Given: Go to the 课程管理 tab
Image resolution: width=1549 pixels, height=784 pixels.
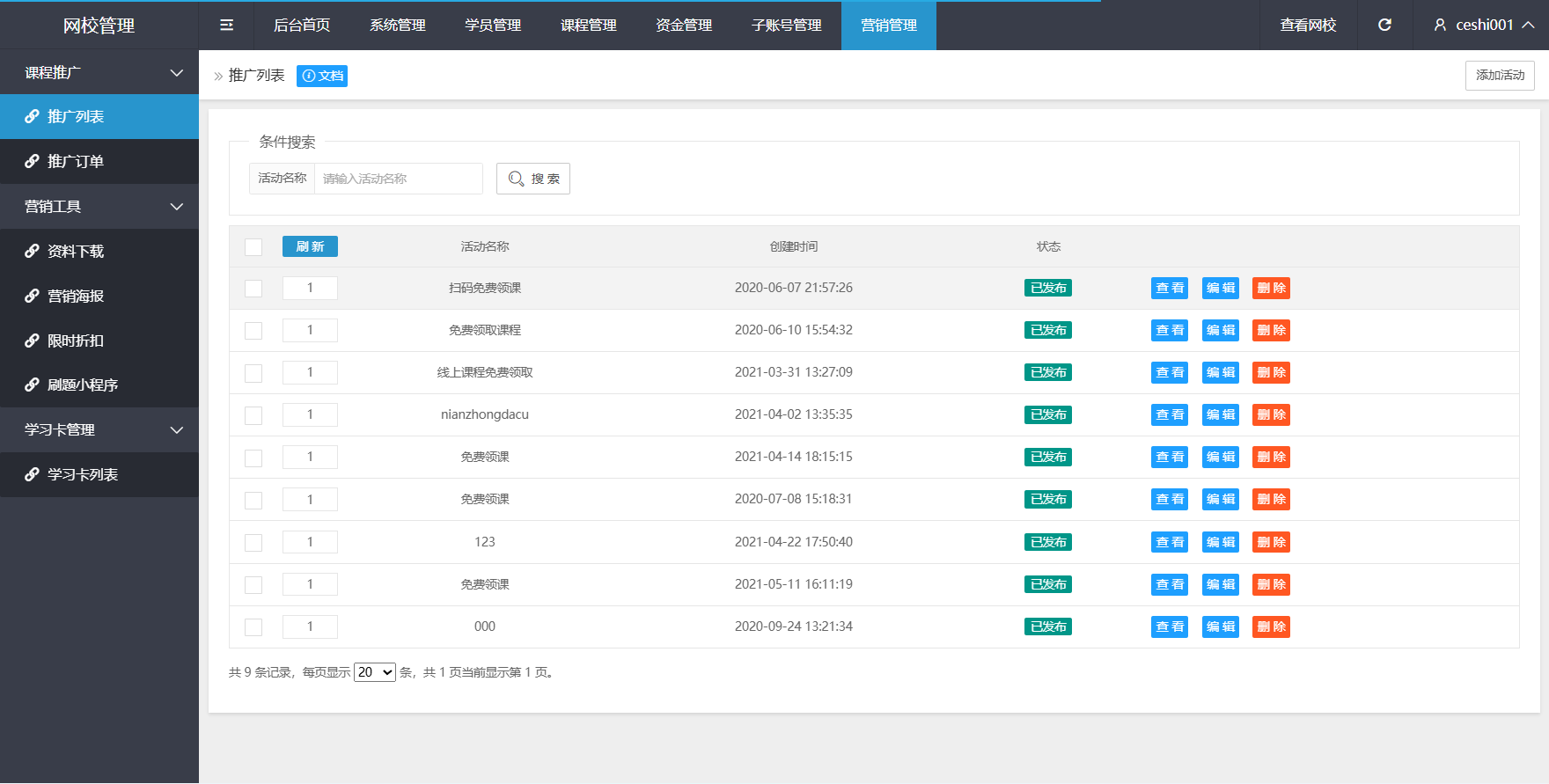Looking at the screenshot, I should point(589,26).
